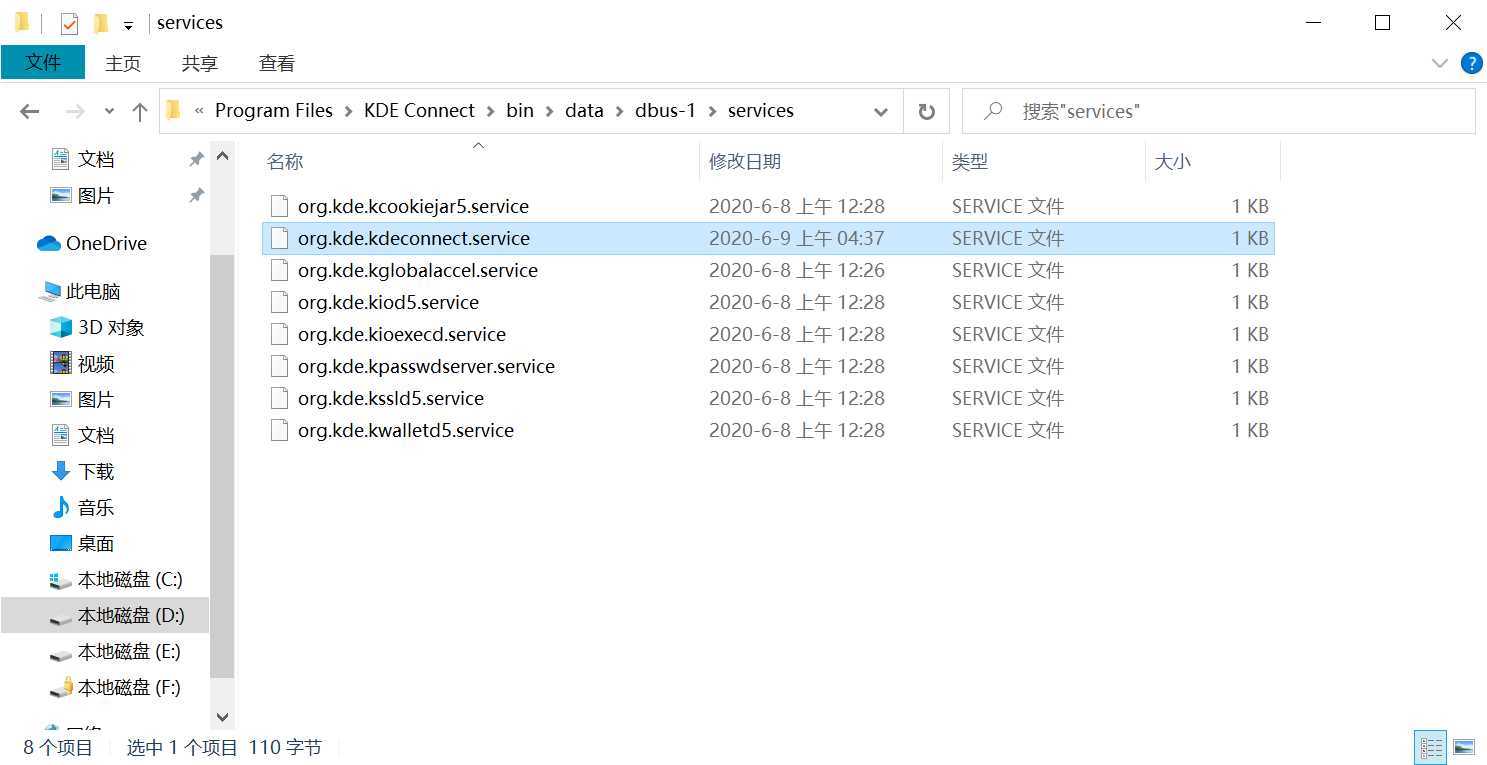Expand the chevron after KDE Connect breadcrumb

point(490,111)
